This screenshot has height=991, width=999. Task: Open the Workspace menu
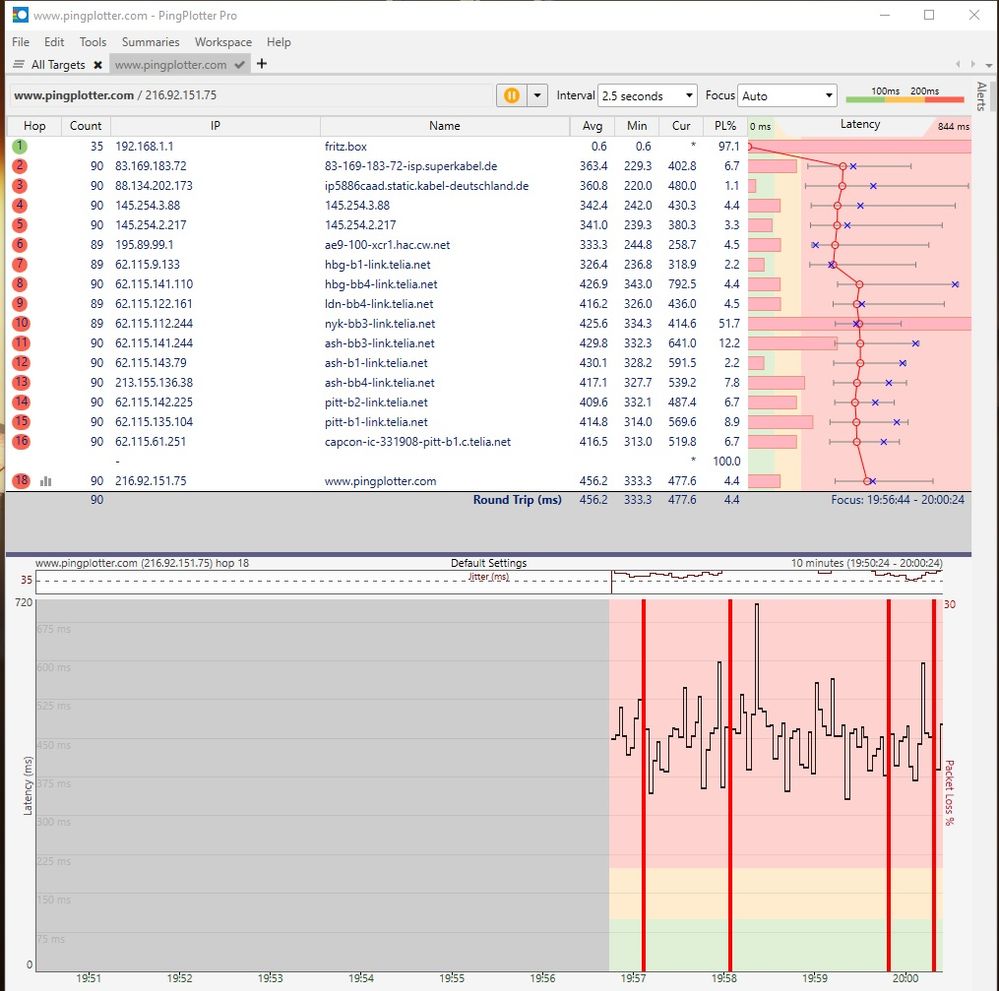point(223,42)
